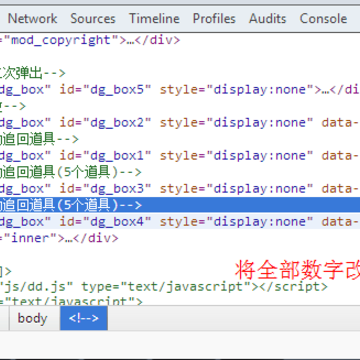Select the dg_box2 element row
This screenshot has height=360, width=360.
(x=180, y=123)
